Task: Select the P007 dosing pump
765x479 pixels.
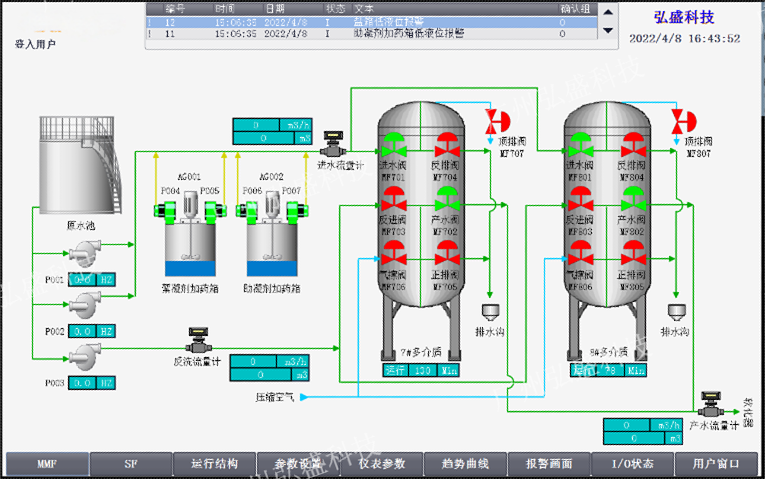Action: click(x=297, y=212)
